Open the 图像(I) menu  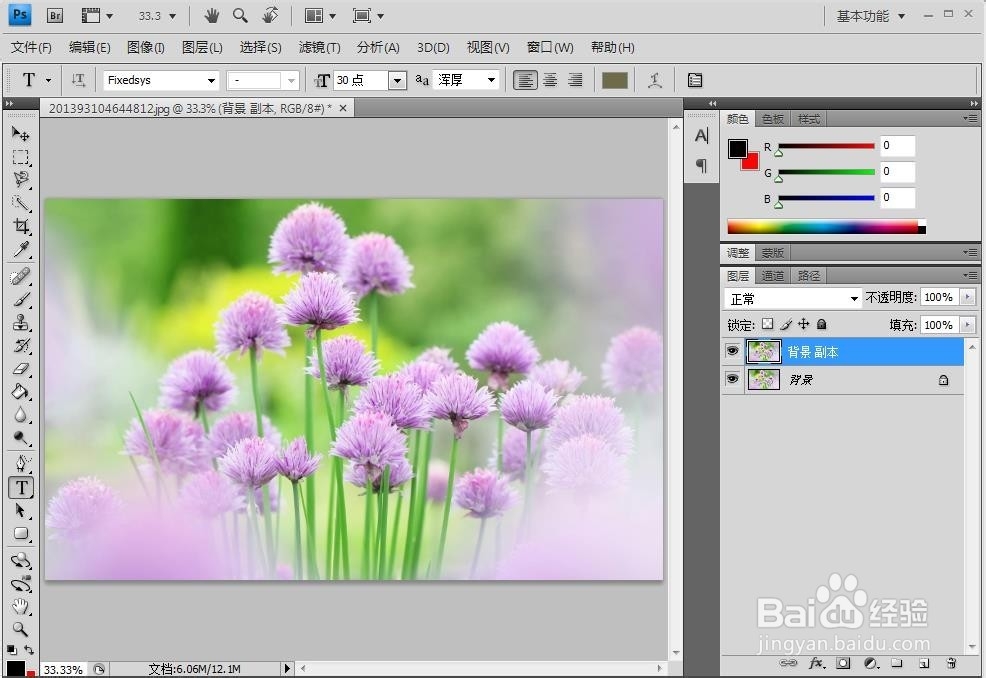click(145, 47)
